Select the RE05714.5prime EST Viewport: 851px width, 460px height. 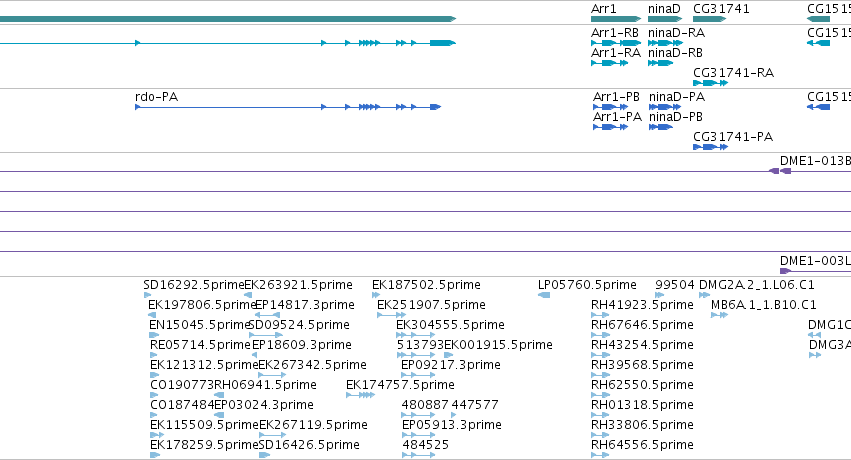(200, 345)
